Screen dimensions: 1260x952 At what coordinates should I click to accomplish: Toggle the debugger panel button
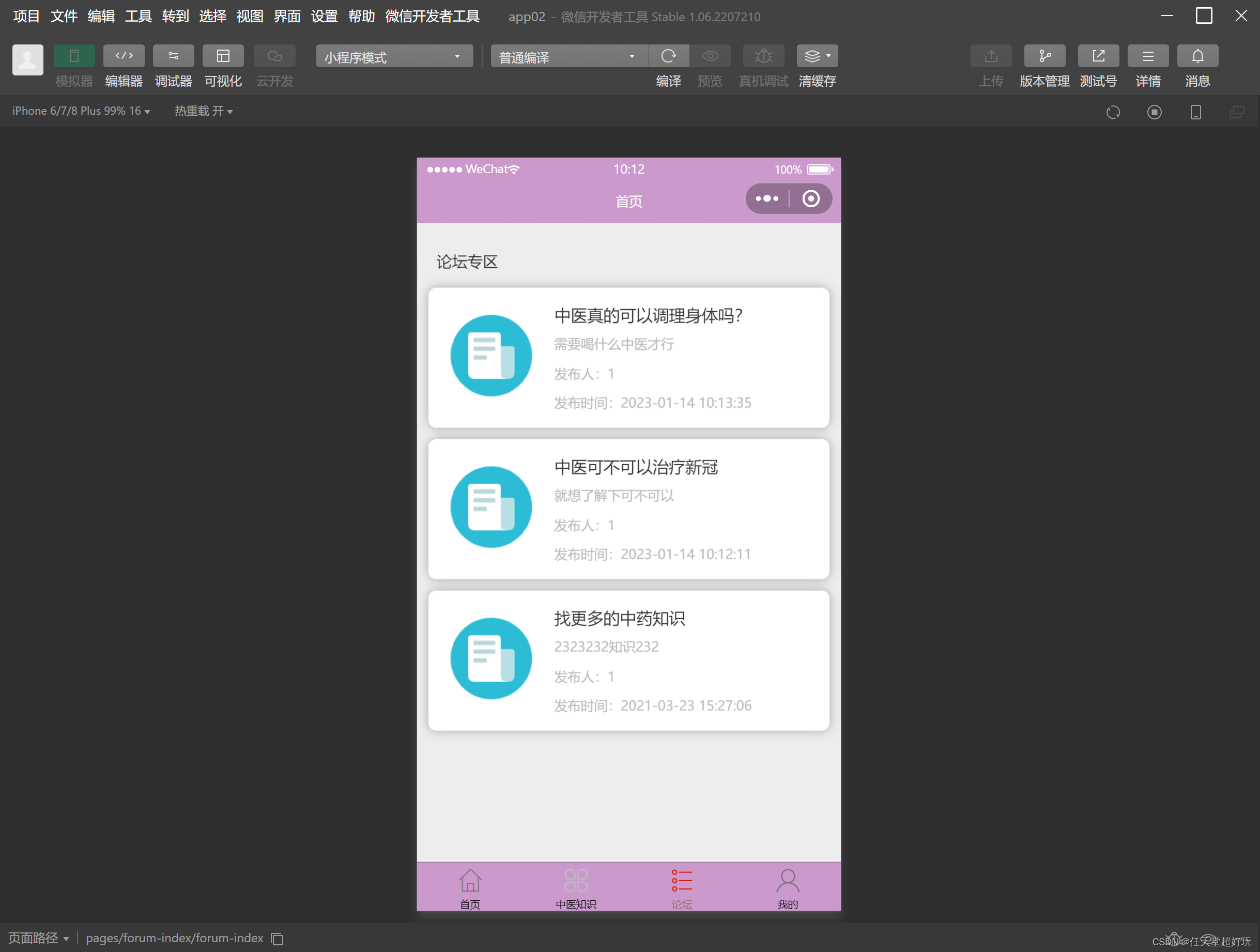[173, 56]
